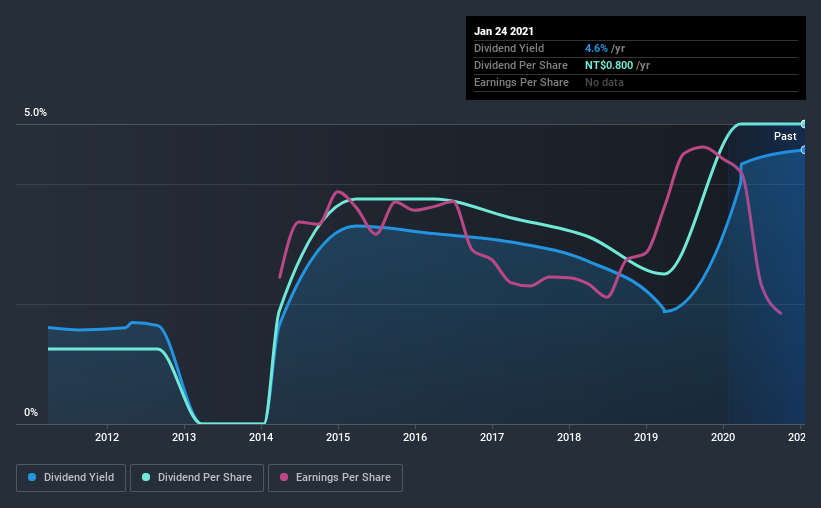
Task: Toggle the Earnings Per Share legend button
Action: point(336,478)
